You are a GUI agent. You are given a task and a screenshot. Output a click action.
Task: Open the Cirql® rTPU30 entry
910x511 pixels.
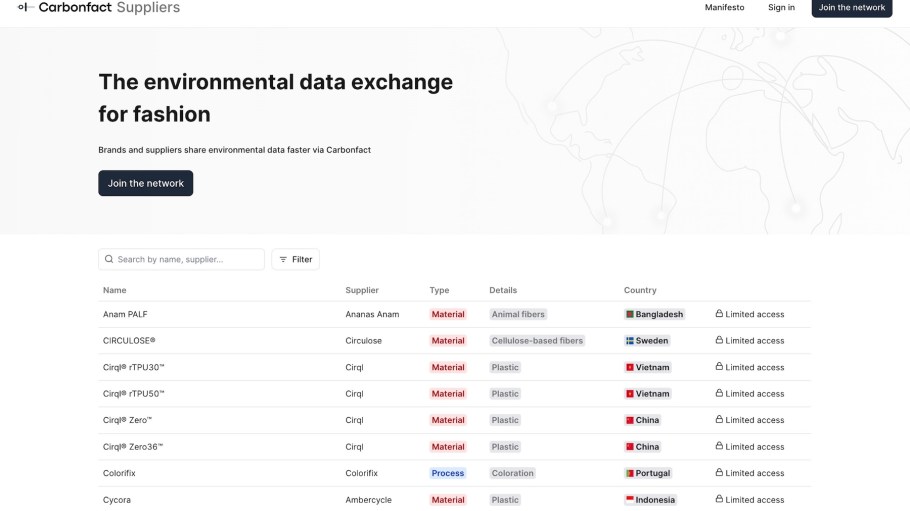click(x=133, y=368)
